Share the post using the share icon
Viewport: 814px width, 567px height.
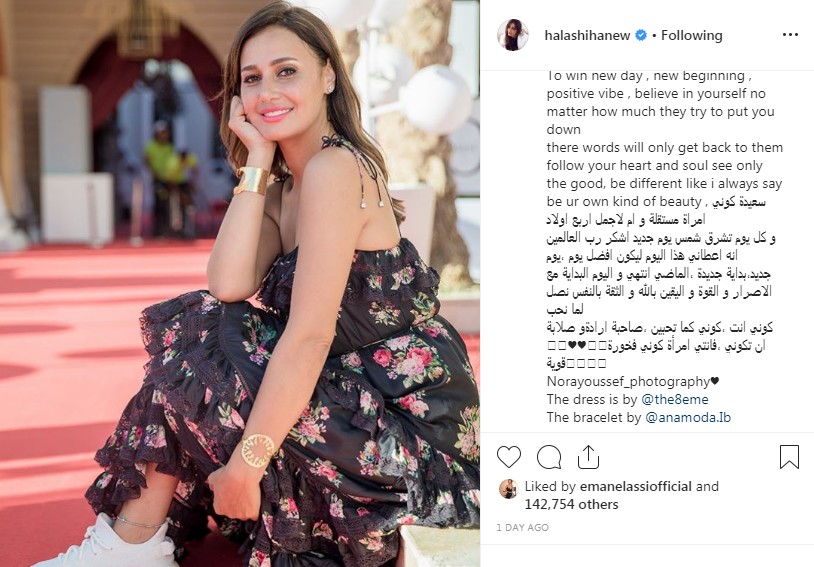pos(588,457)
